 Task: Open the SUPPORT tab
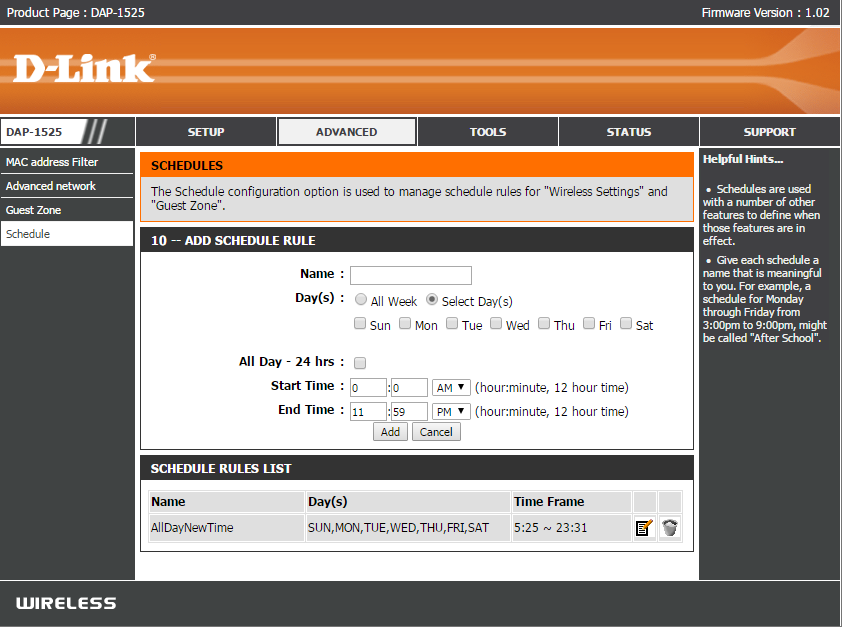coord(770,132)
